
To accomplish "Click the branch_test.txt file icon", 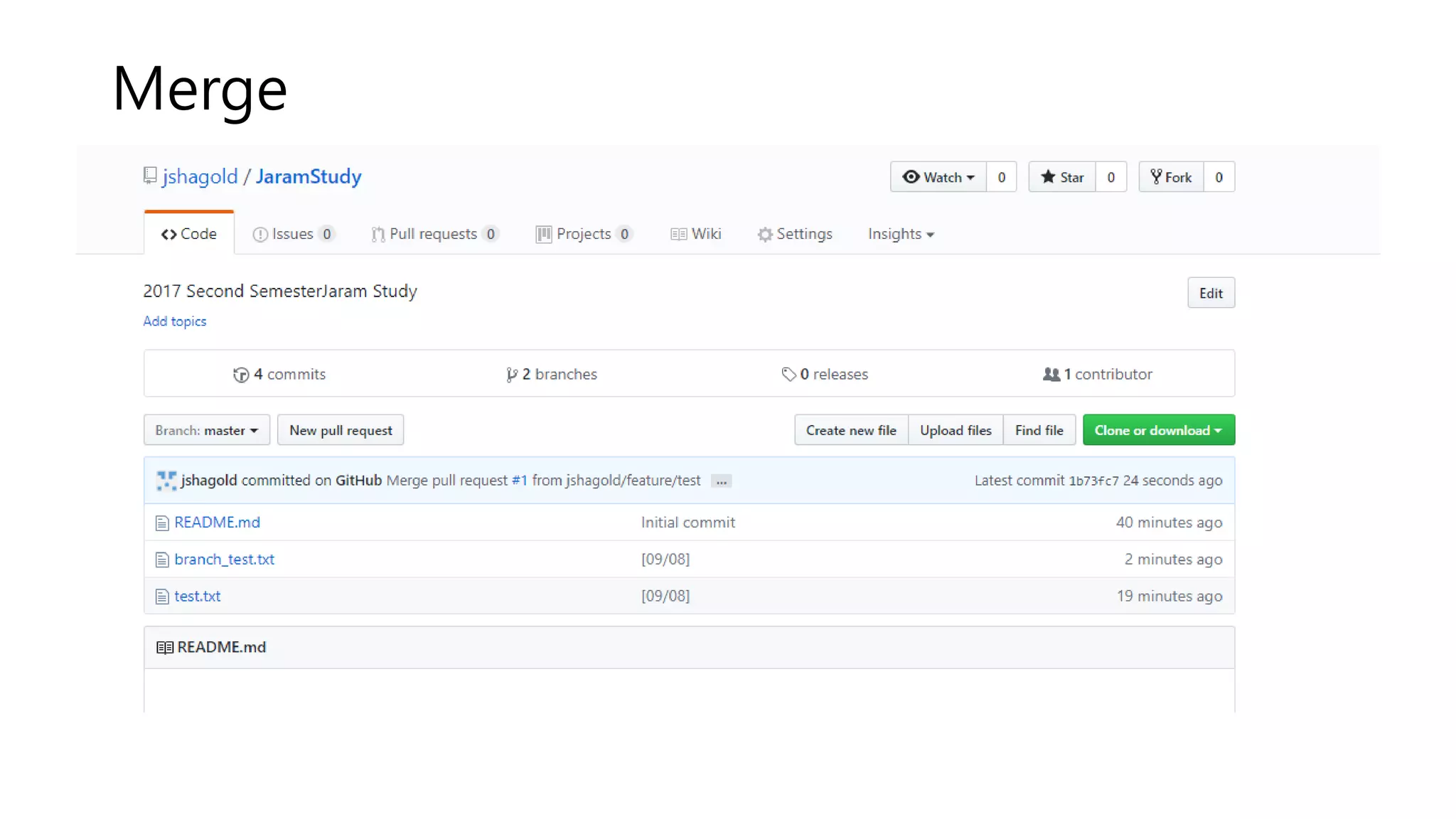I will point(162,560).
